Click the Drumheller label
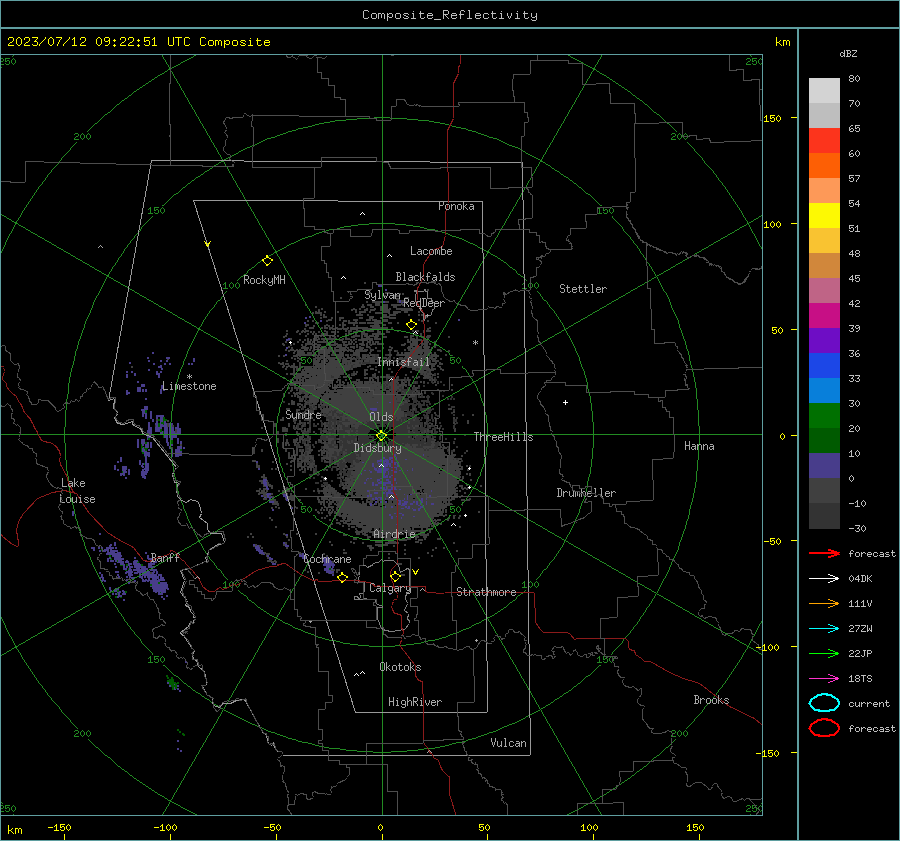Viewport: 900px width, 841px height. [x=586, y=493]
